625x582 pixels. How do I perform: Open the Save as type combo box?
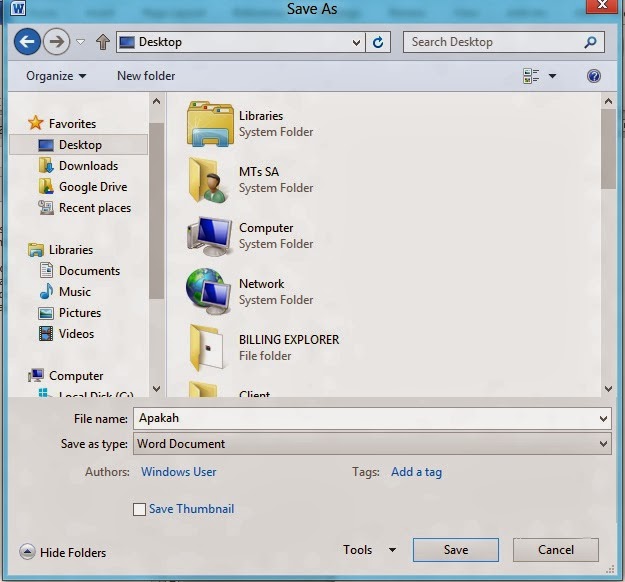tap(372, 444)
